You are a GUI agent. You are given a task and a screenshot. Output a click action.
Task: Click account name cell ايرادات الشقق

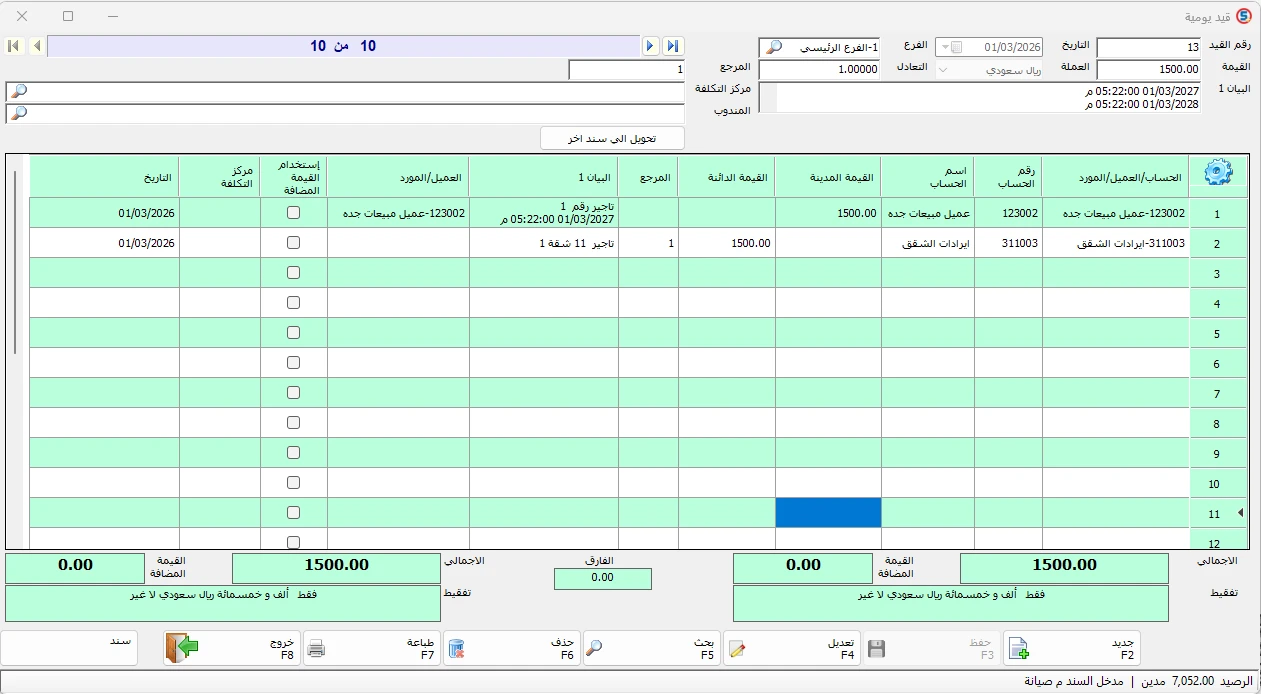point(927,243)
